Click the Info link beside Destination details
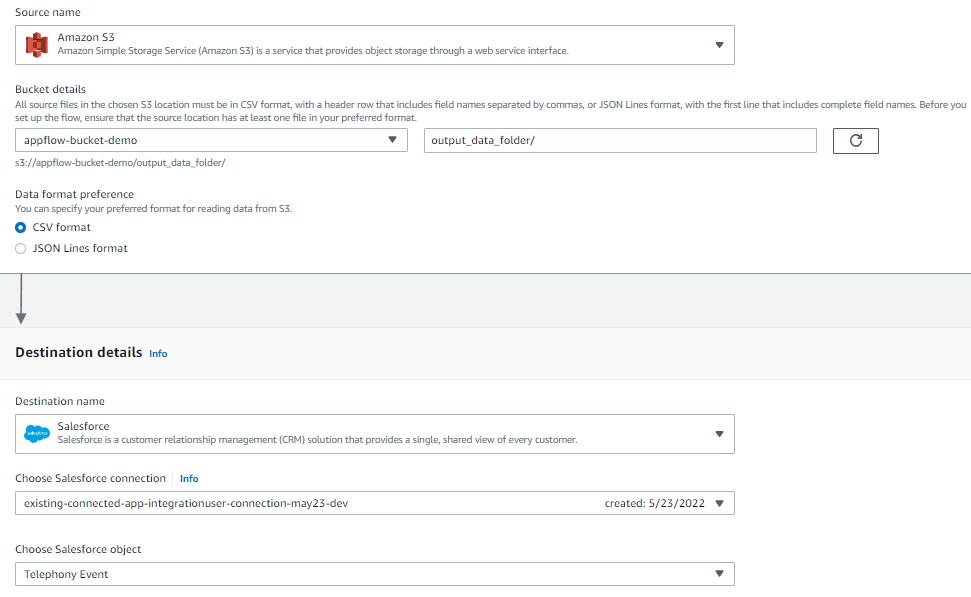The width and height of the screenshot is (971, 597). click(158, 353)
